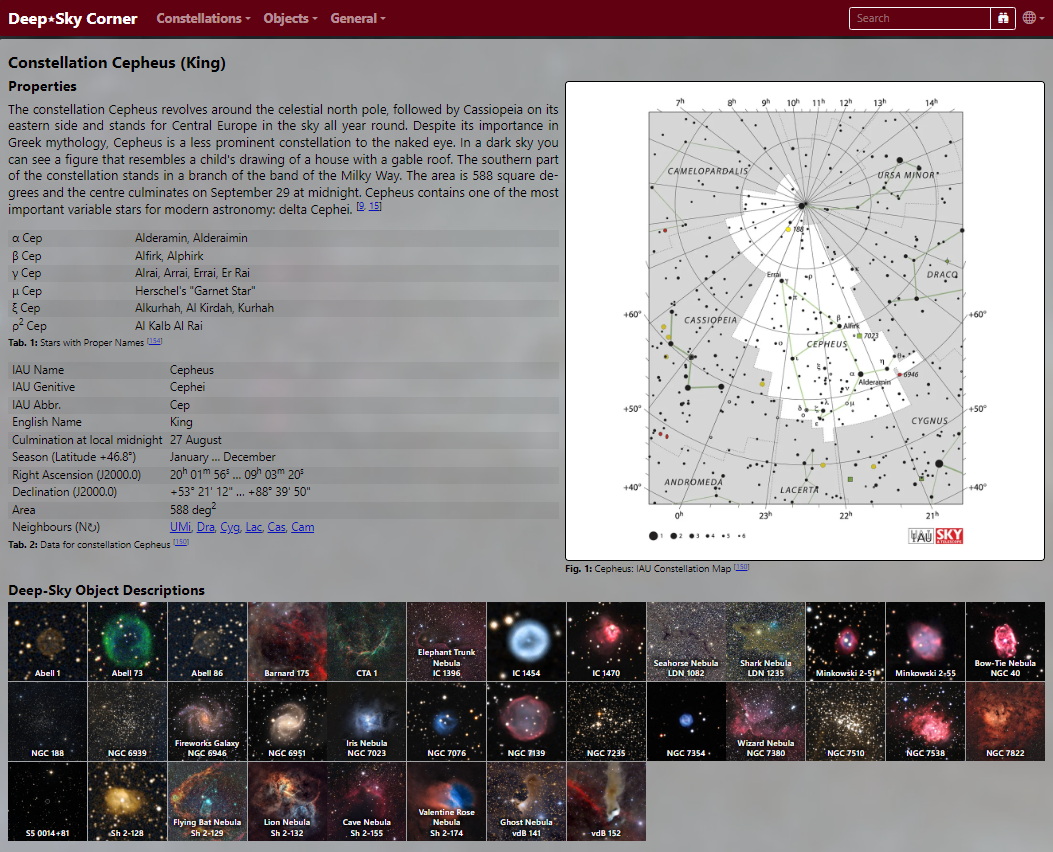This screenshot has width=1053, height=852.
Task: Open the Abell 1 thumbnail
Action: pyautogui.click(x=48, y=641)
